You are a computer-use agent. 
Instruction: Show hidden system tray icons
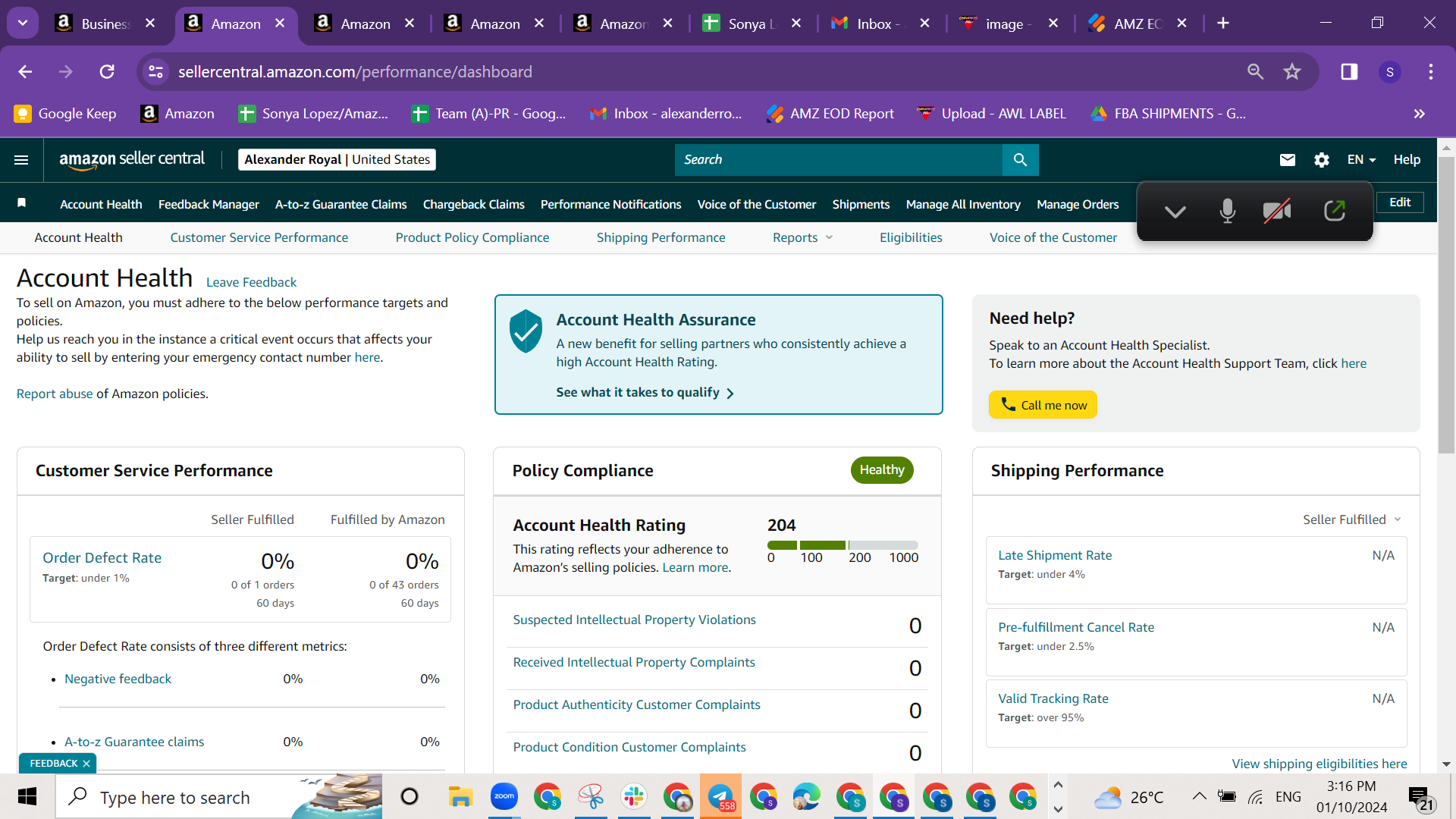point(1199,796)
